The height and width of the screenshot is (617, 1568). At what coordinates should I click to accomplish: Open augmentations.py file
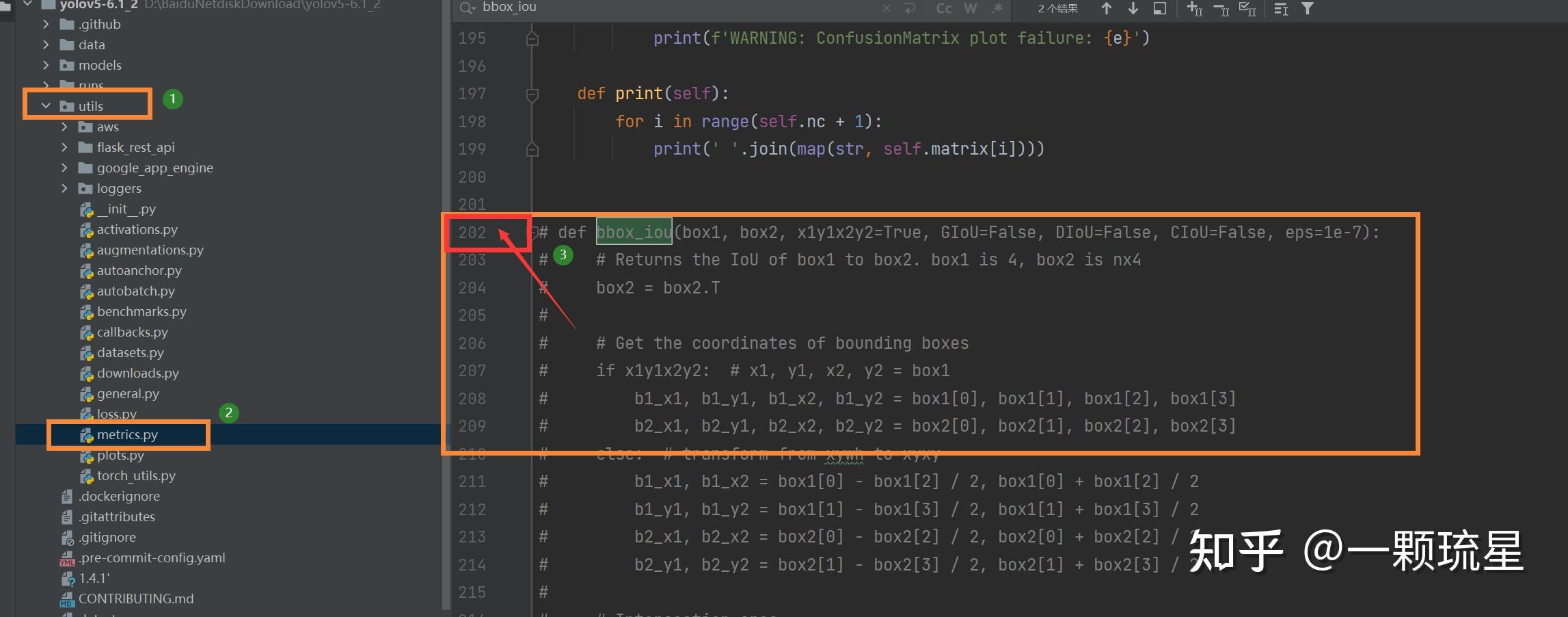click(x=150, y=250)
